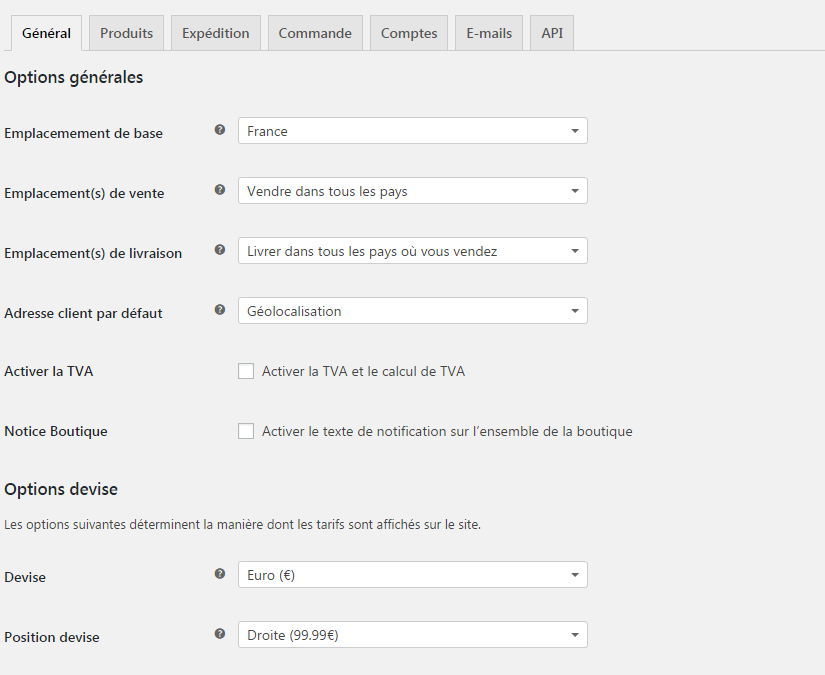Go to the Comptes tab
This screenshot has height=675, width=825.
click(x=408, y=32)
